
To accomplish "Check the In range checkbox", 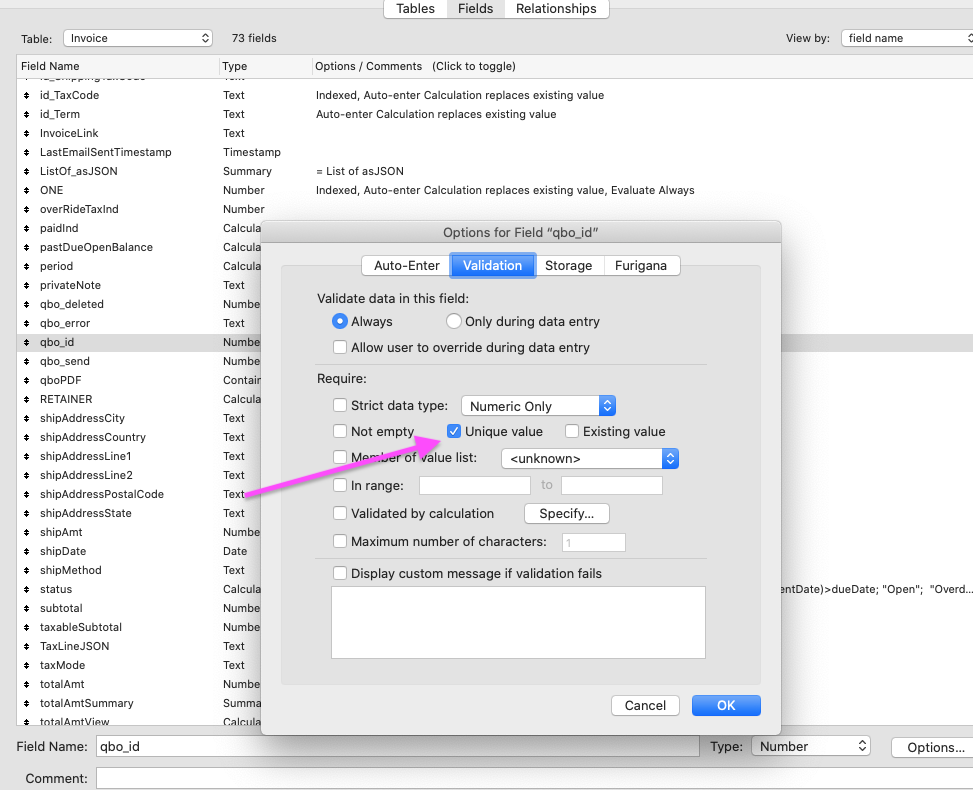I will [339, 485].
